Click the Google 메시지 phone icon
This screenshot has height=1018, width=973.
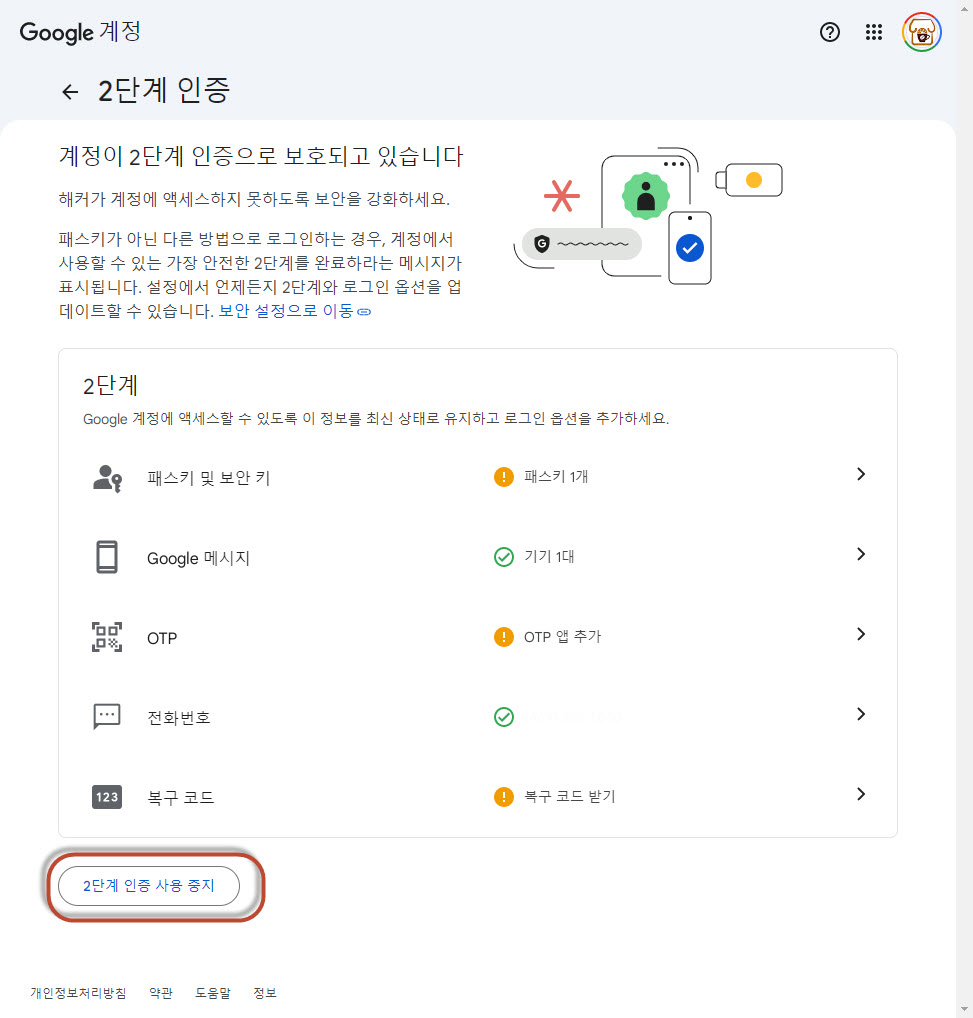pyautogui.click(x=107, y=557)
